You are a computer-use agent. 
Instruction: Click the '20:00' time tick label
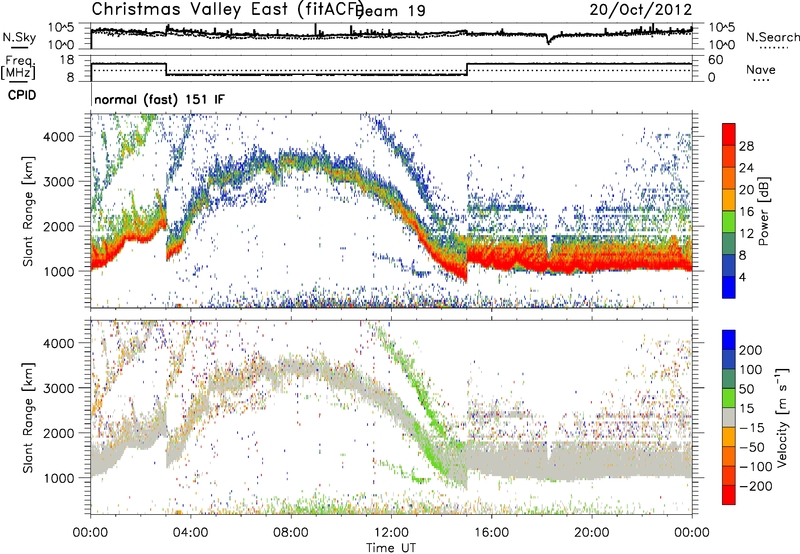591,532
